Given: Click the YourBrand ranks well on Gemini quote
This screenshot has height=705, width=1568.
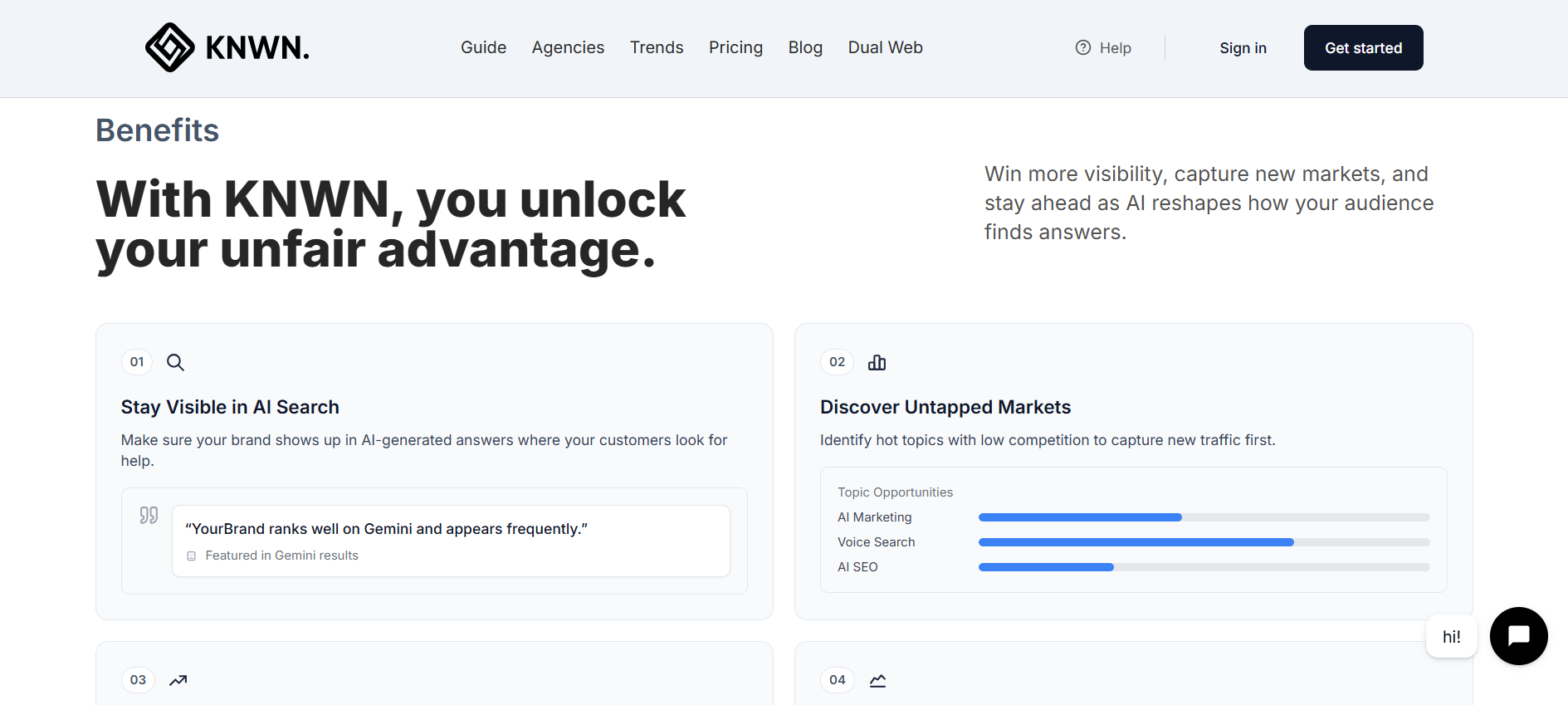Looking at the screenshot, I should [387, 529].
